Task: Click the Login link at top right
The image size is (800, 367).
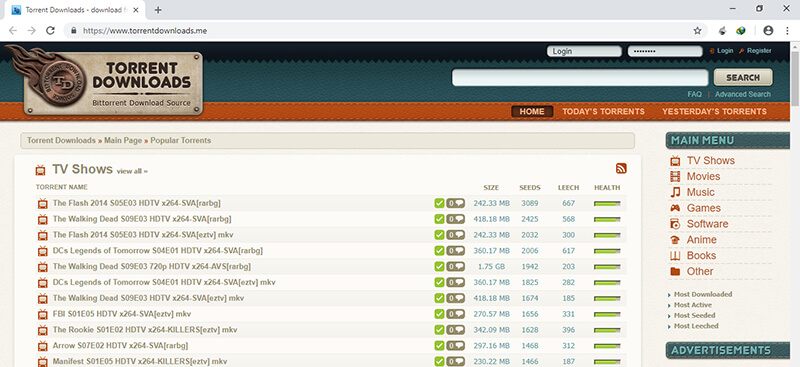Action: [x=725, y=51]
